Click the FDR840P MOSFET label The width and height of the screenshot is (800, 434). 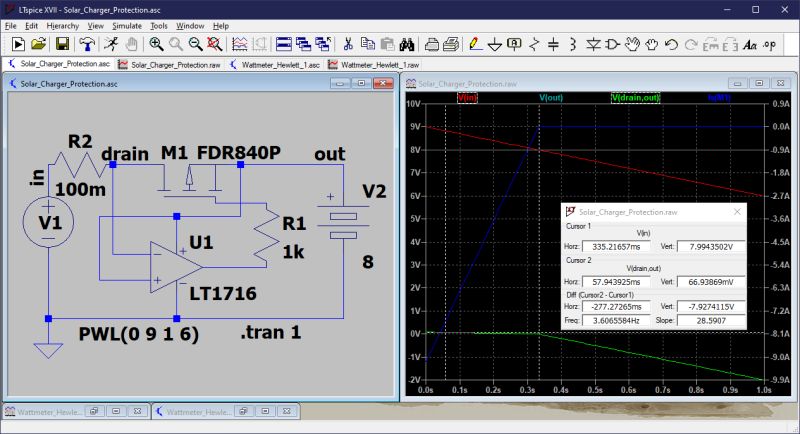click(238, 152)
